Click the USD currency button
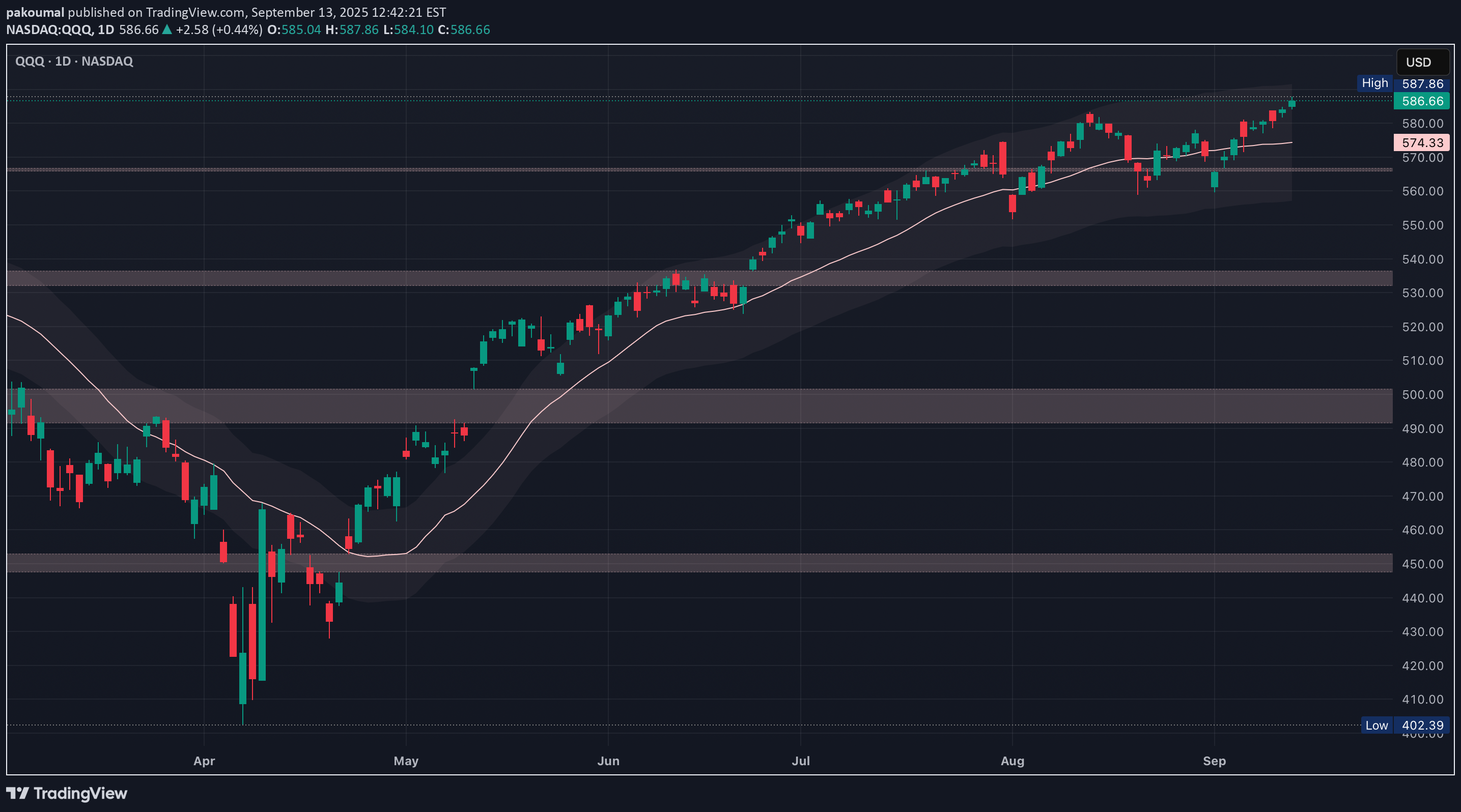This screenshot has height=812, width=1461. (x=1422, y=63)
